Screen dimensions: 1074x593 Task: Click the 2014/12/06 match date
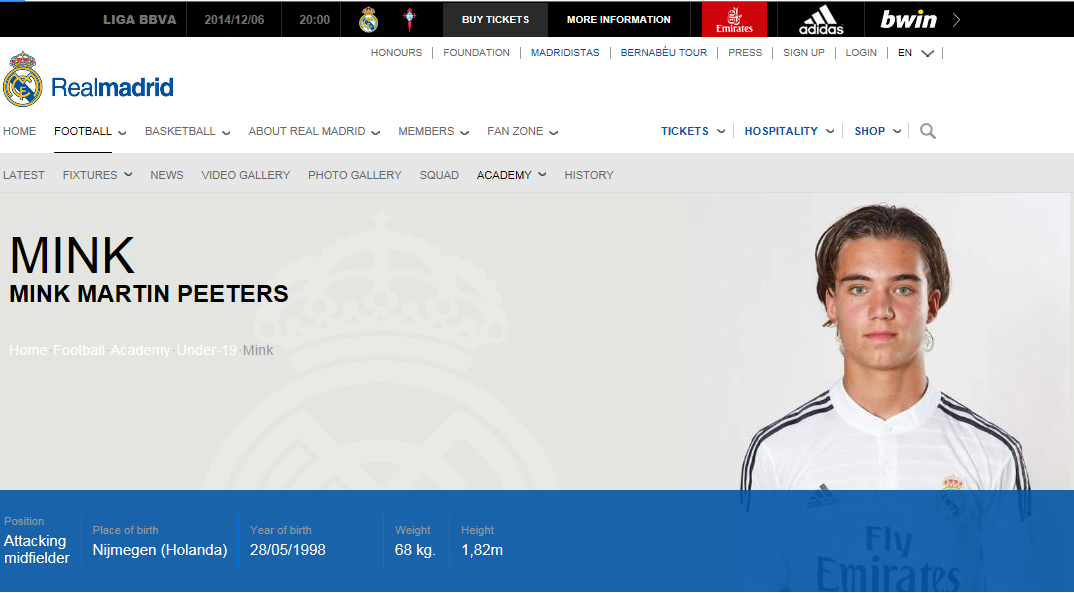[234, 20]
